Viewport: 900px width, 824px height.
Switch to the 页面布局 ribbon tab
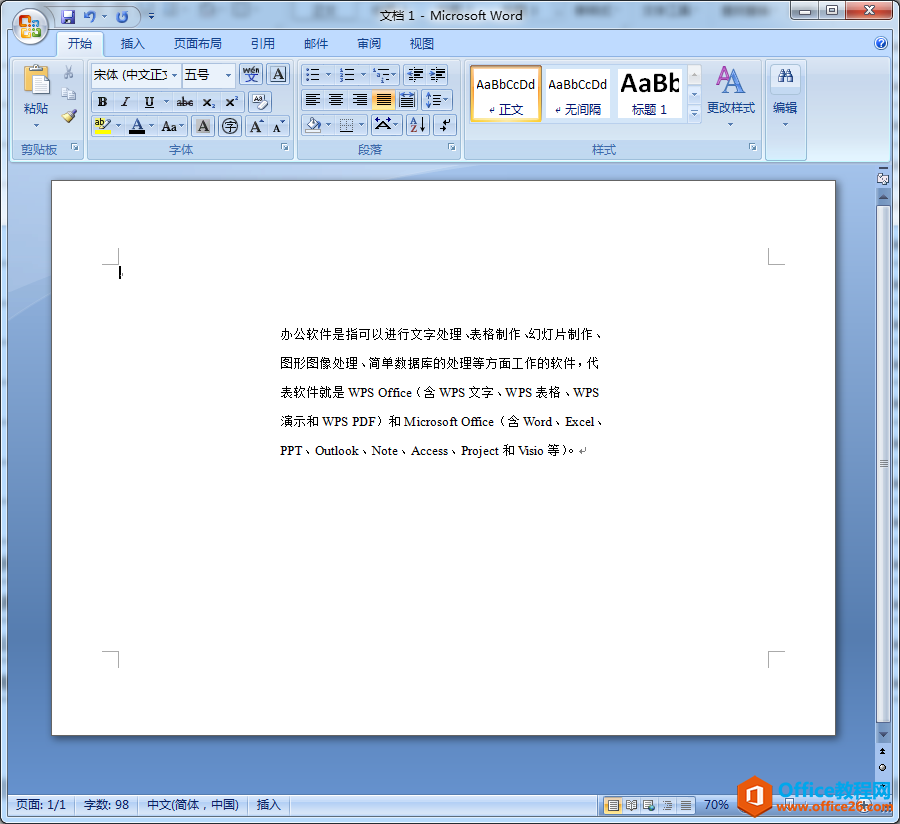click(197, 44)
